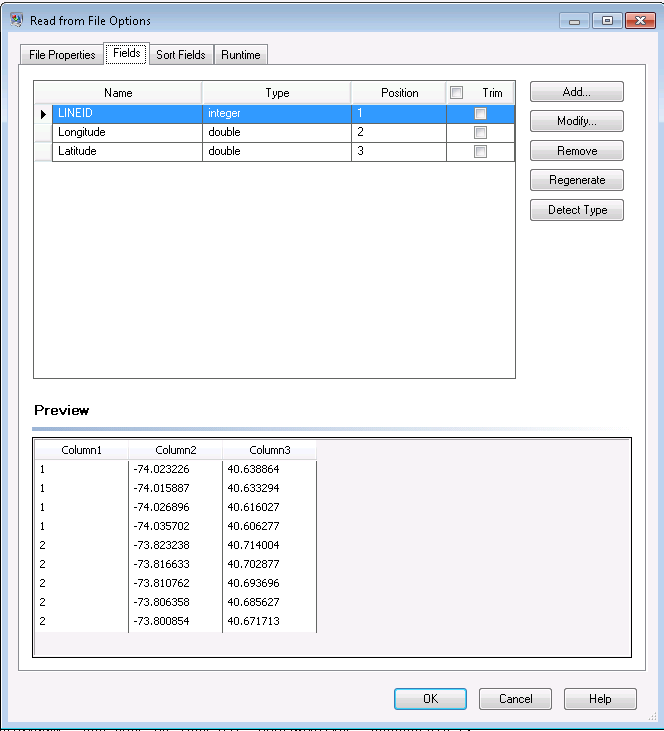The height and width of the screenshot is (731, 664).
Task: Check the Trim box for Latitude
Action: tap(480, 152)
